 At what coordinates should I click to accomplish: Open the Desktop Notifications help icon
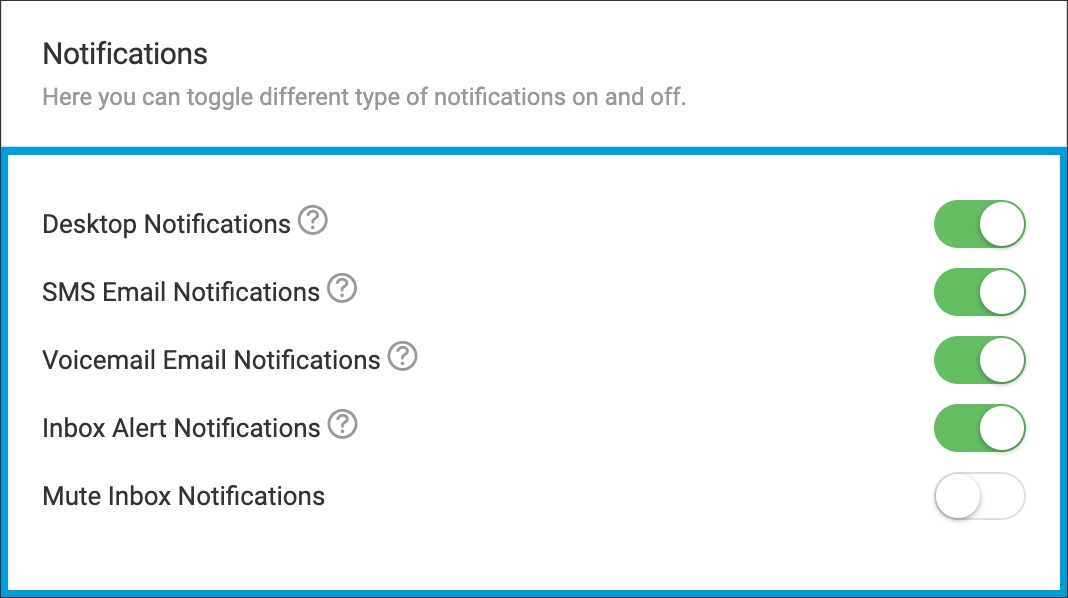(313, 221)
